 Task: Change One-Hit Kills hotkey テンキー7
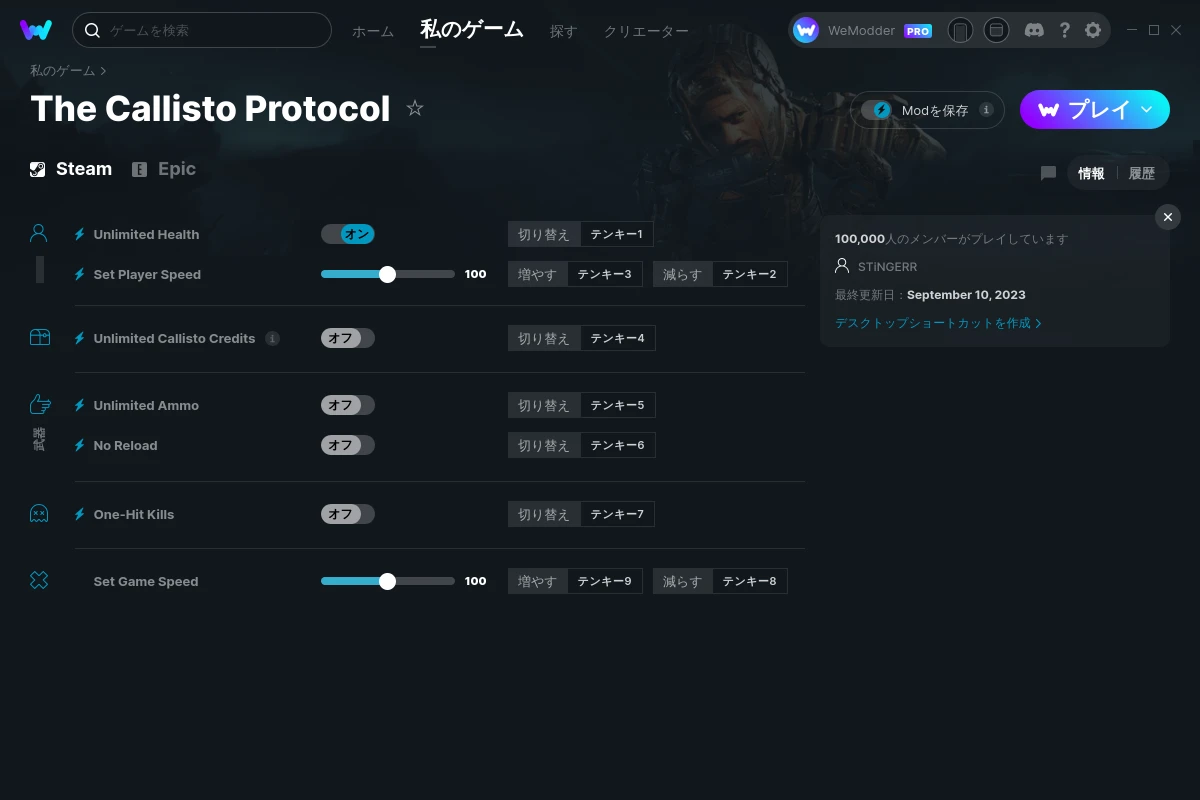pyautogui.click(x=617, y=514)
